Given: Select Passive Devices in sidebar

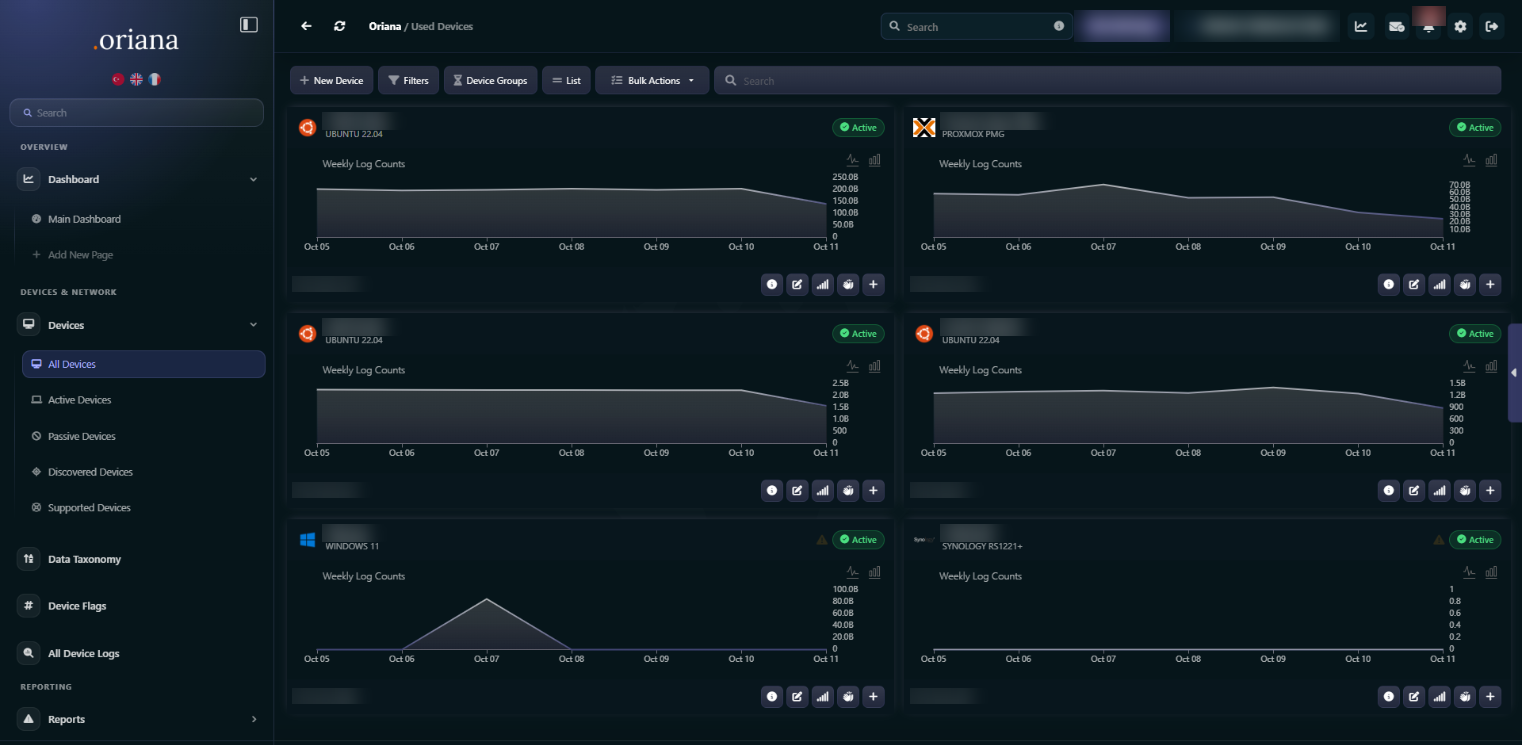Looking at the screenshot, I should click(82, 436).
